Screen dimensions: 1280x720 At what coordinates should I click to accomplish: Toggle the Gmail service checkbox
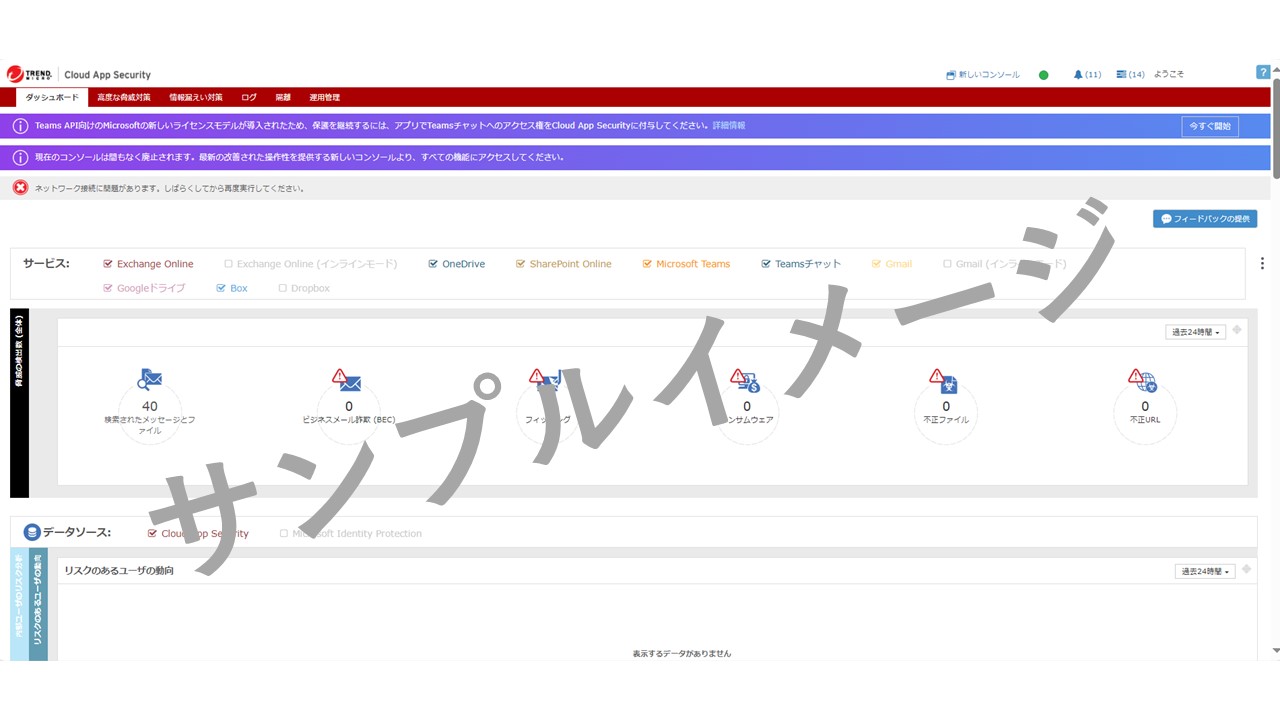pos(876,264)
